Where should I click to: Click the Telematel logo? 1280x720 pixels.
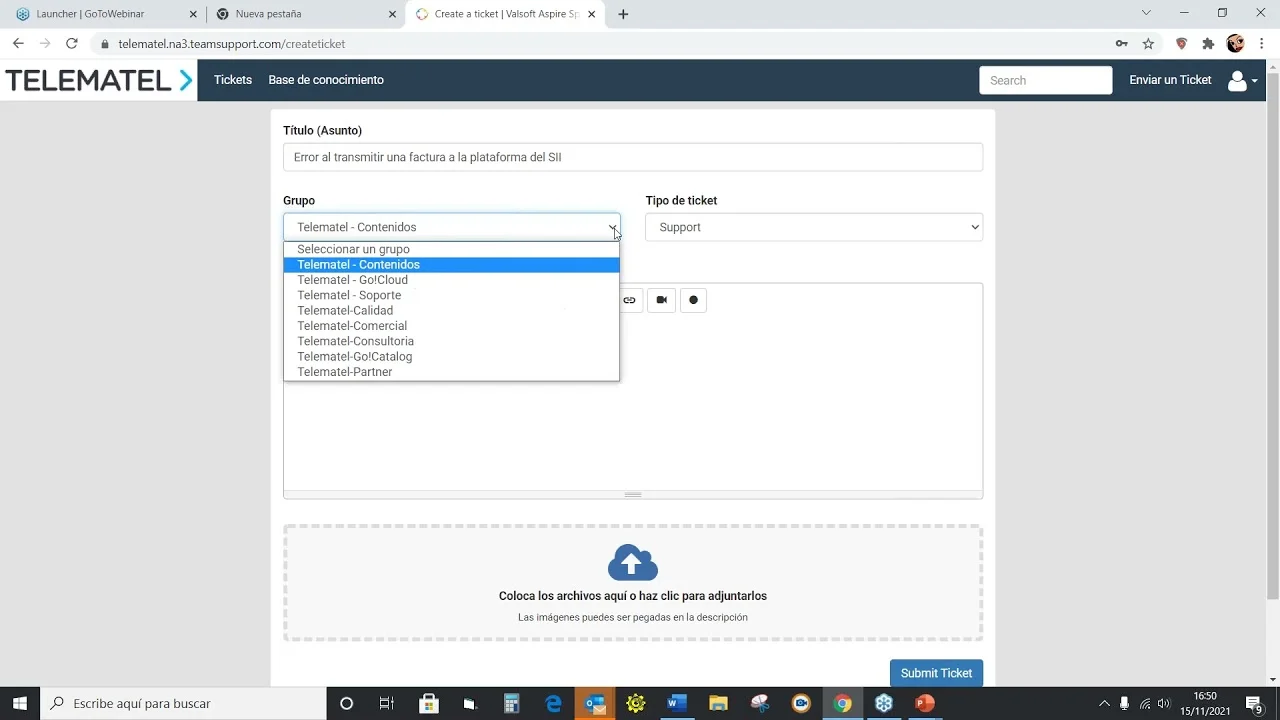pyautogui.click(x=99, y=81)
